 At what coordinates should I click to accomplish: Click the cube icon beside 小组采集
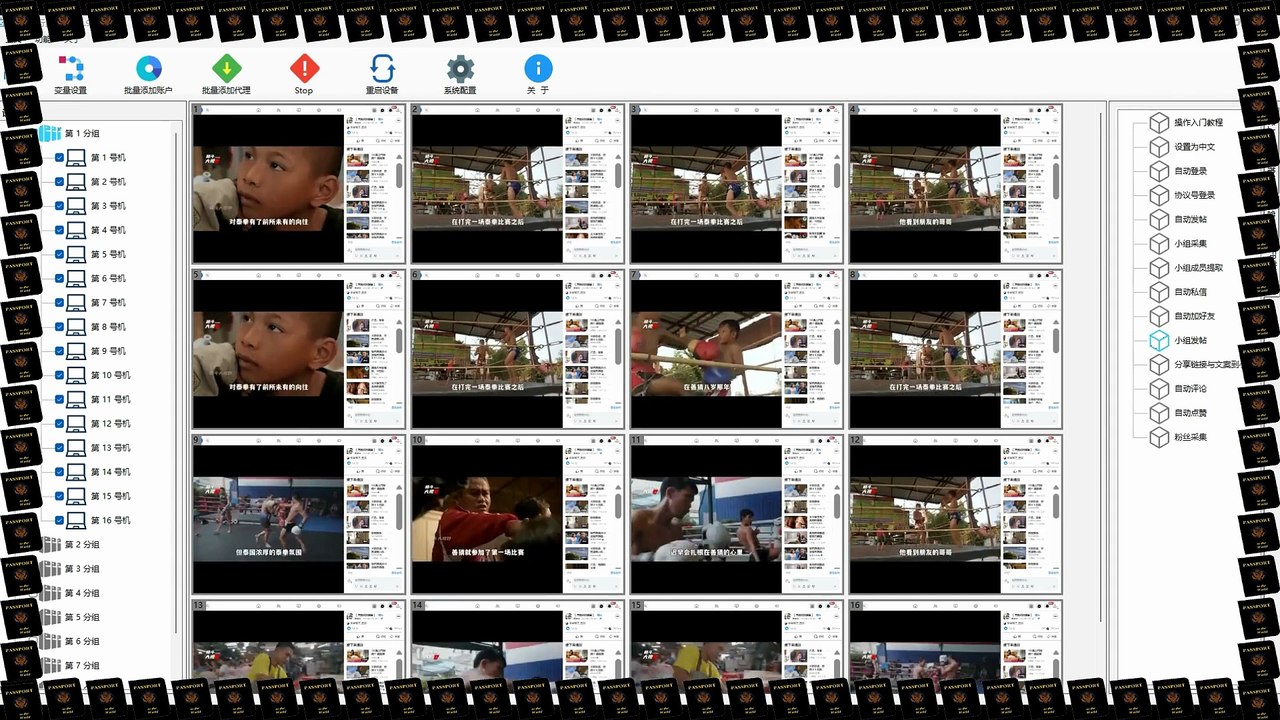coord(1158,243)
